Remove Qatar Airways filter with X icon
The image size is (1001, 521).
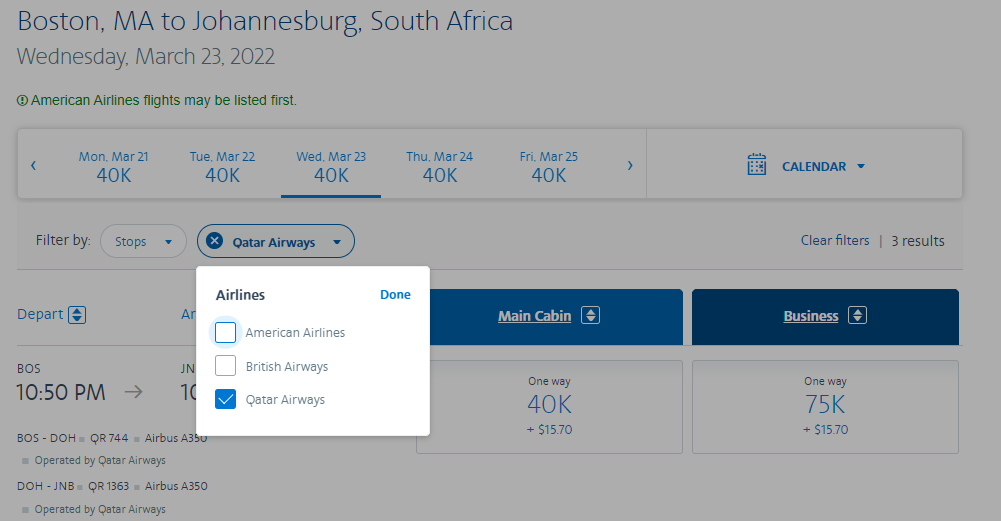214,241
